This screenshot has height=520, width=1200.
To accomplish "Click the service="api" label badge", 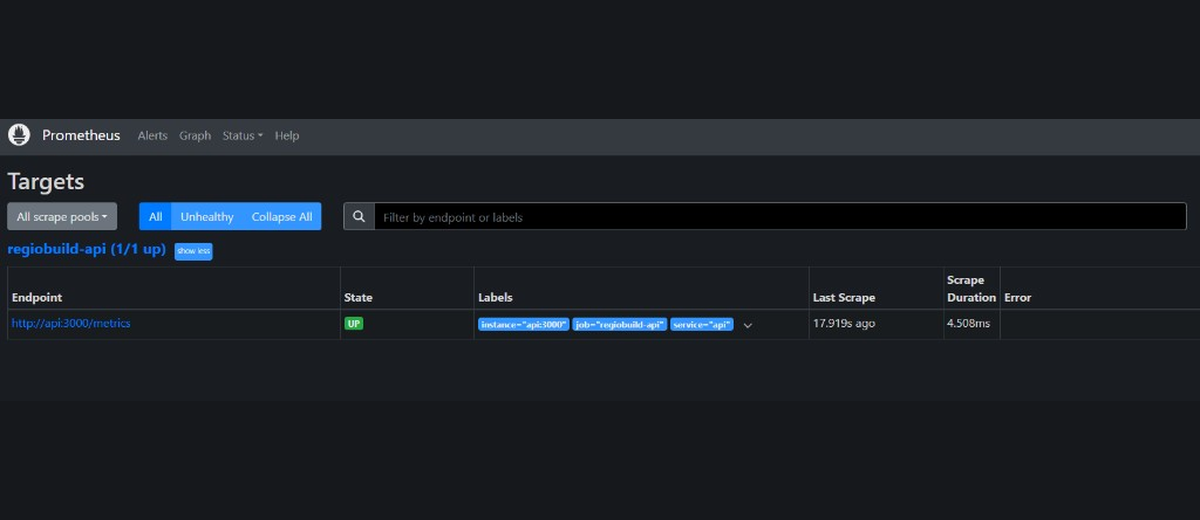I will coord(702,325).
